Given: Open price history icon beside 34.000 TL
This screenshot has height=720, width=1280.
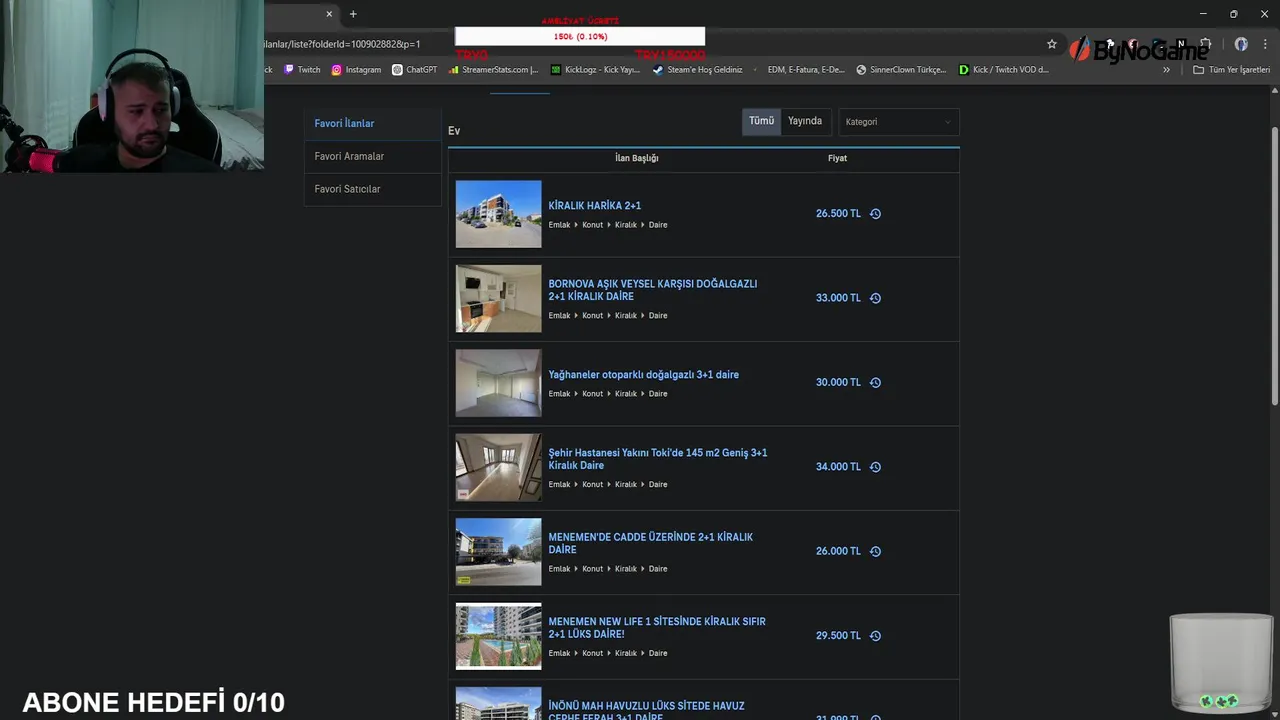Looking at the screenshot, I should tap(875, 467).
